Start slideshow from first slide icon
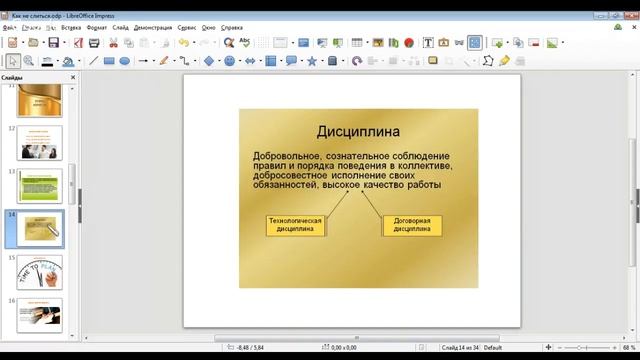640x360 pixels. [322, 42]
